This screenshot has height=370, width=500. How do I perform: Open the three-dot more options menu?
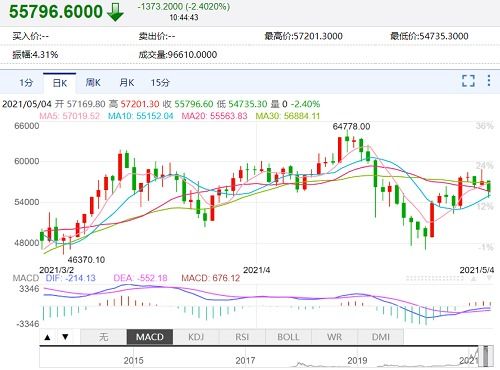489,81
